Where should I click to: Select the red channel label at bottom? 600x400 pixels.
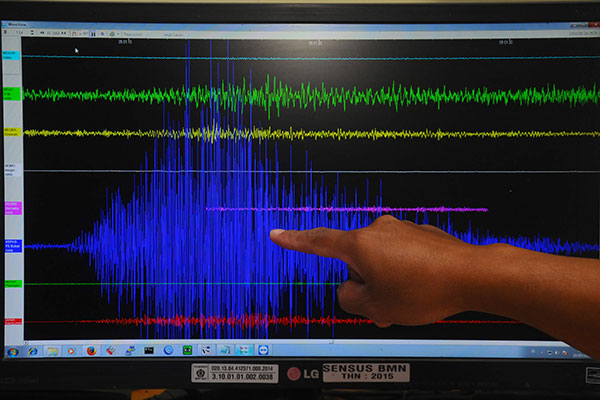point(11,322)
